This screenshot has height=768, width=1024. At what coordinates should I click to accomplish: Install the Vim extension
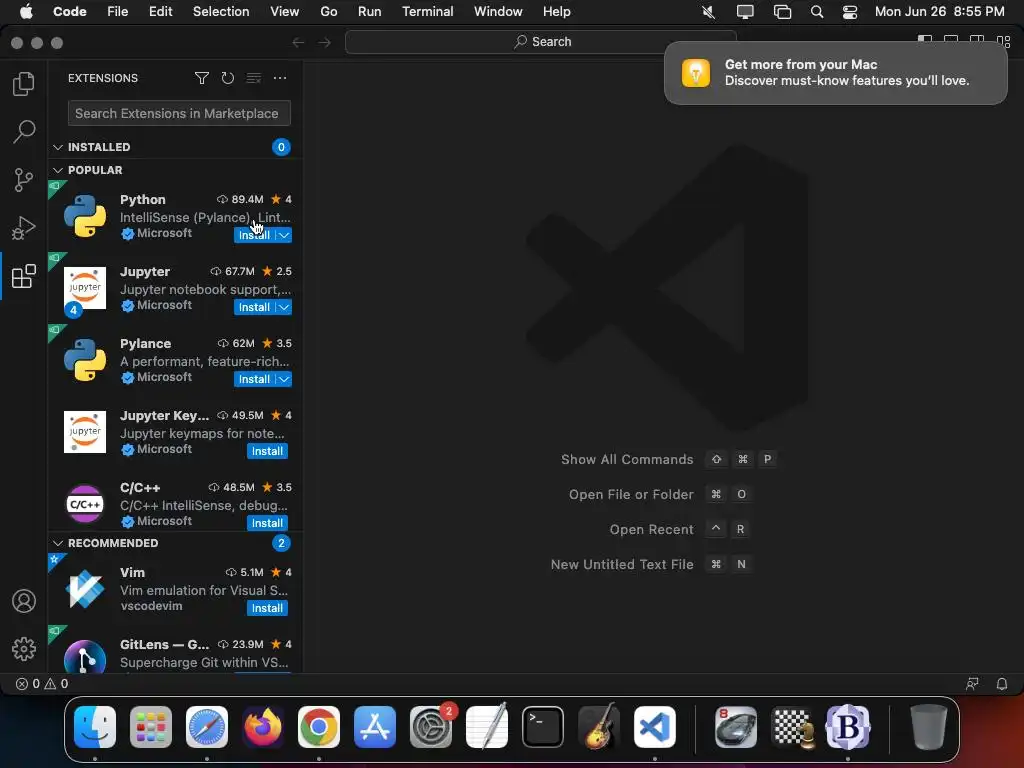(267, 608)
